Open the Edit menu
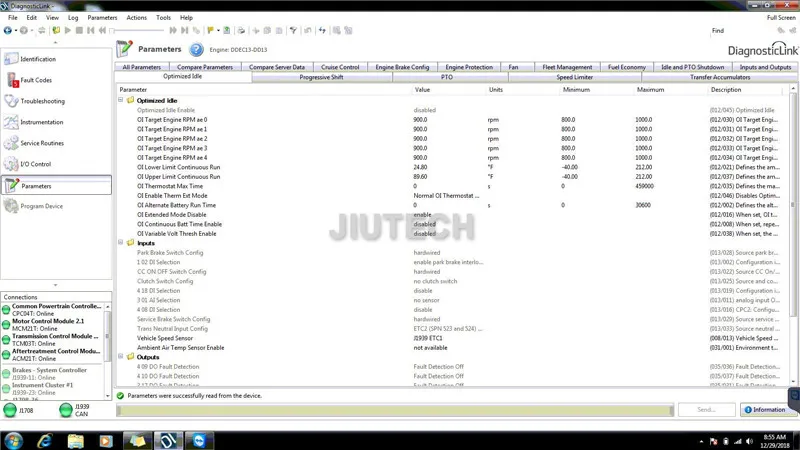This screenshot has width=800, height=450. point(32,17)
